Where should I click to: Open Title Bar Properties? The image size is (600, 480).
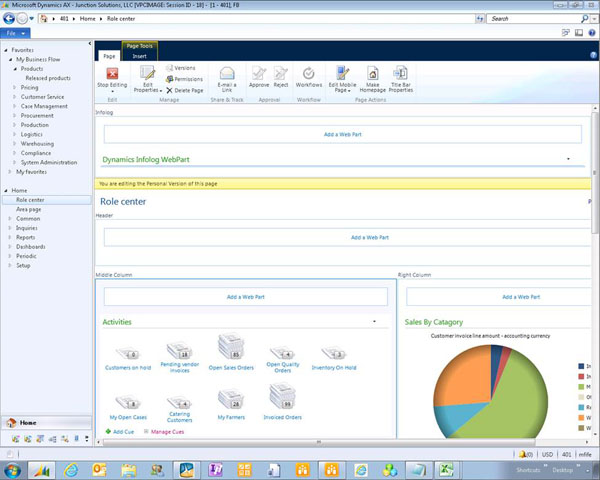tap(401, 78)
